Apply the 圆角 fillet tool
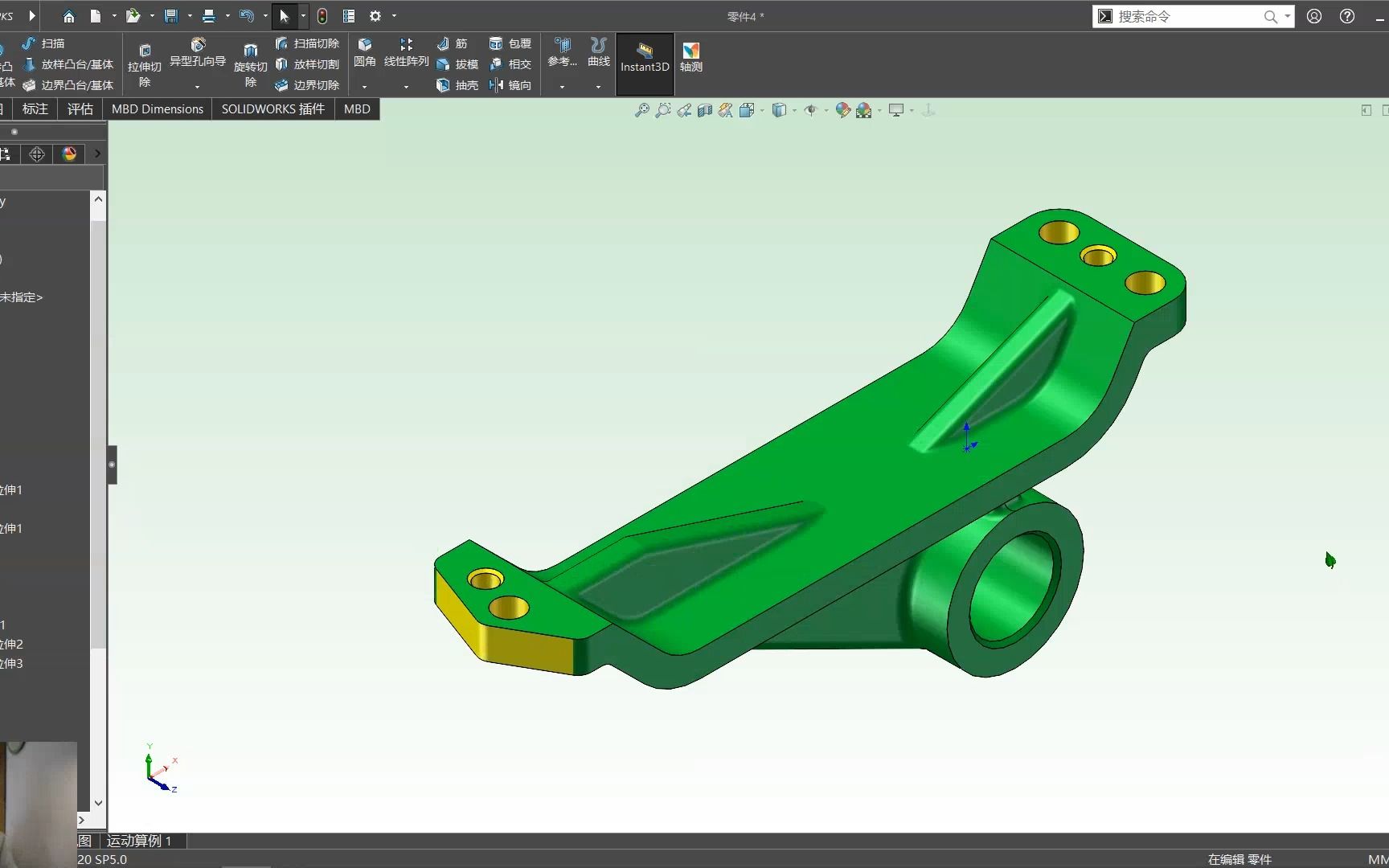 (x=365, y=52)
